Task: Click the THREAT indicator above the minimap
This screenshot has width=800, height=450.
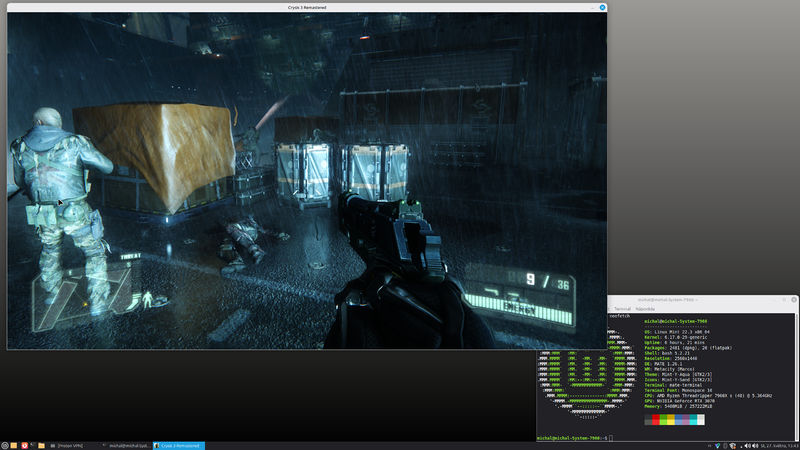Action: point(131,257)
